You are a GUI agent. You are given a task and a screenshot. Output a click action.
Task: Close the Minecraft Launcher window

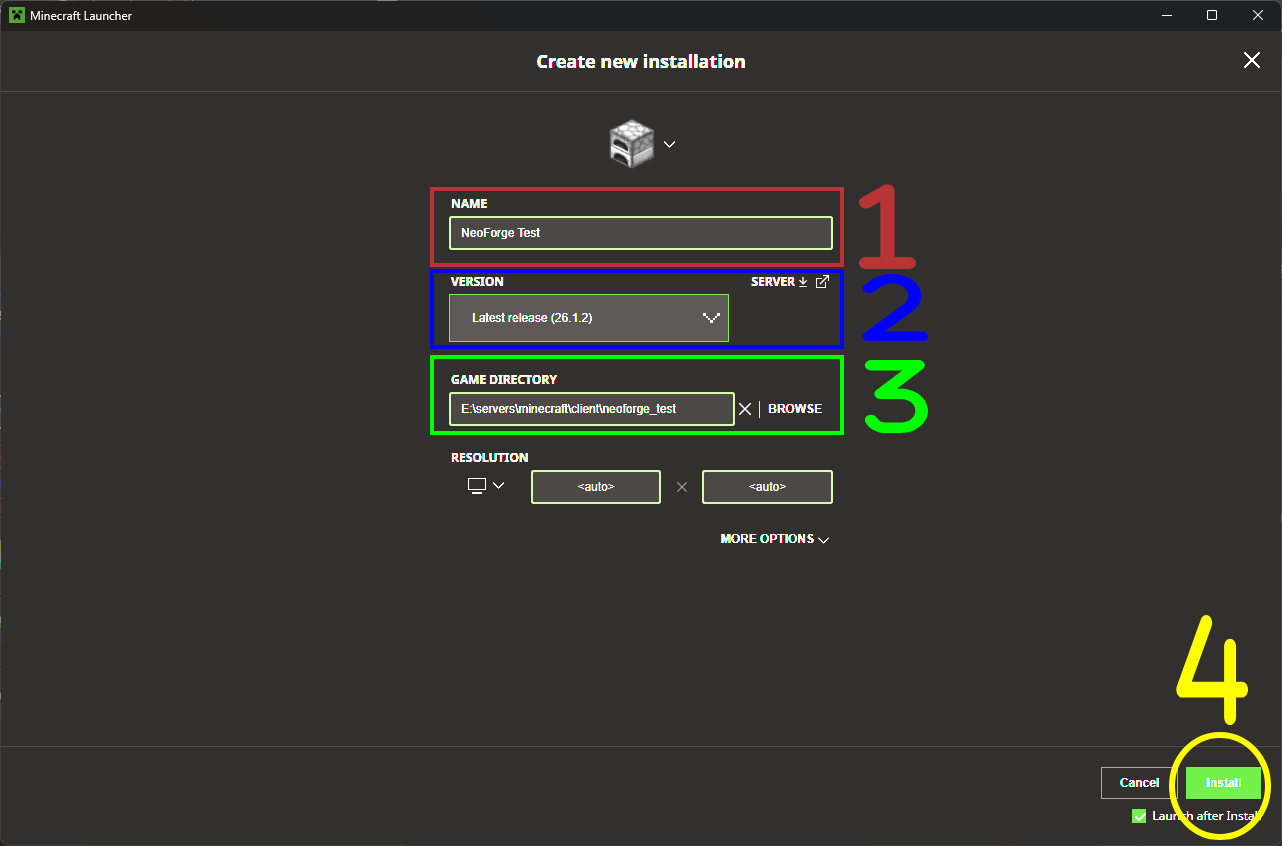point(1258,15)
